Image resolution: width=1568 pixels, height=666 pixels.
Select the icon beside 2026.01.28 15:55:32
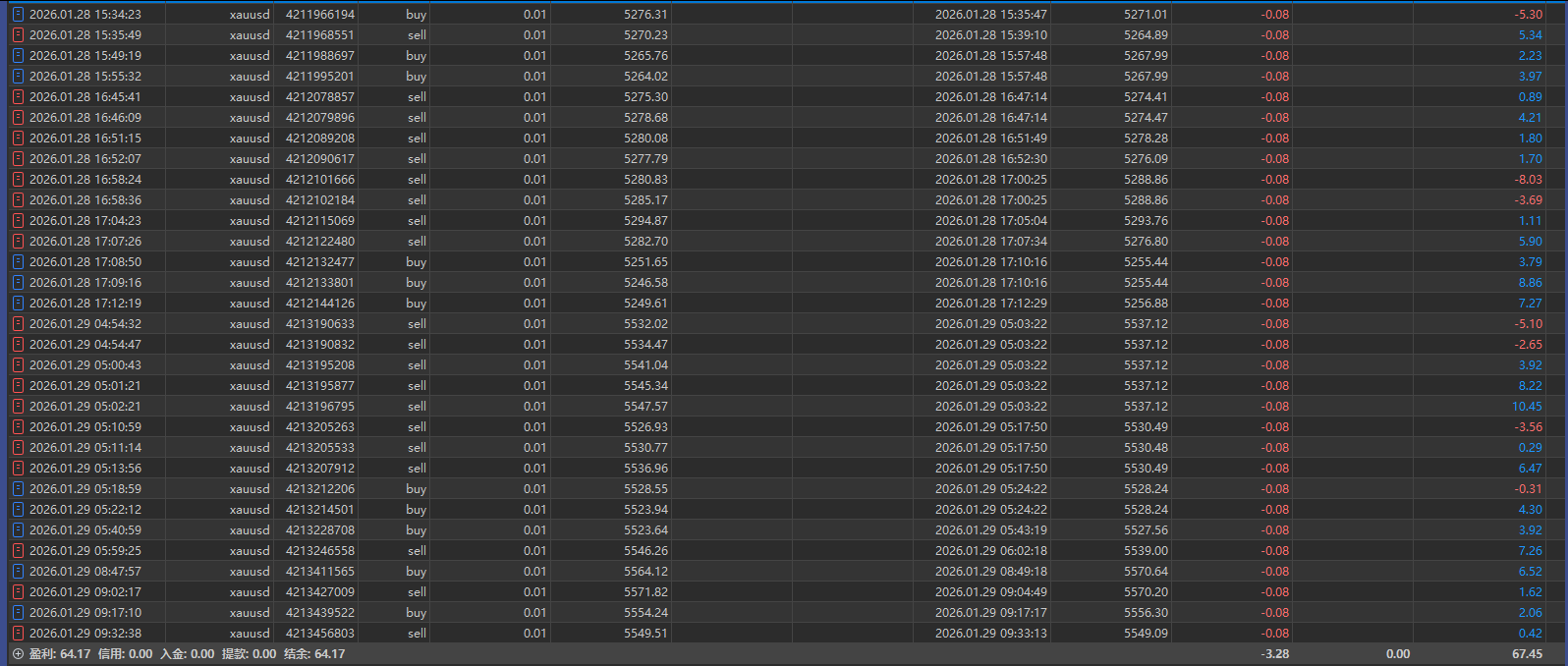(18, 77)
